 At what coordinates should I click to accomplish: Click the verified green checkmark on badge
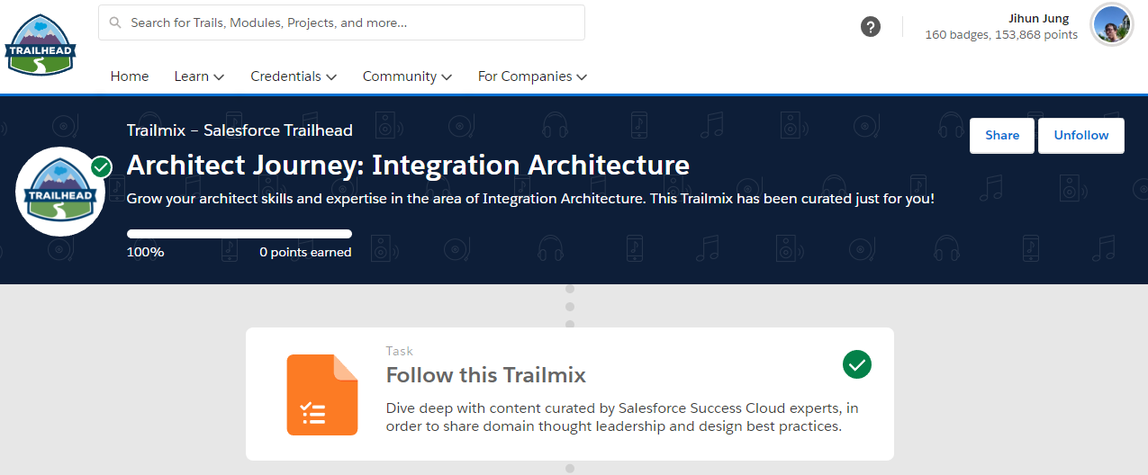101,168
